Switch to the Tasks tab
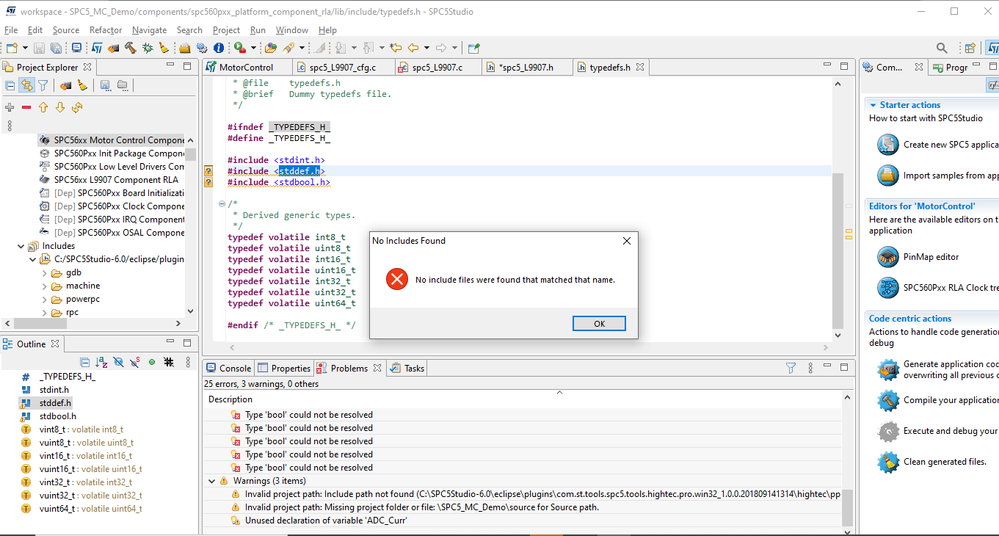This screenshot has width=999, height=536. (407, 368)
